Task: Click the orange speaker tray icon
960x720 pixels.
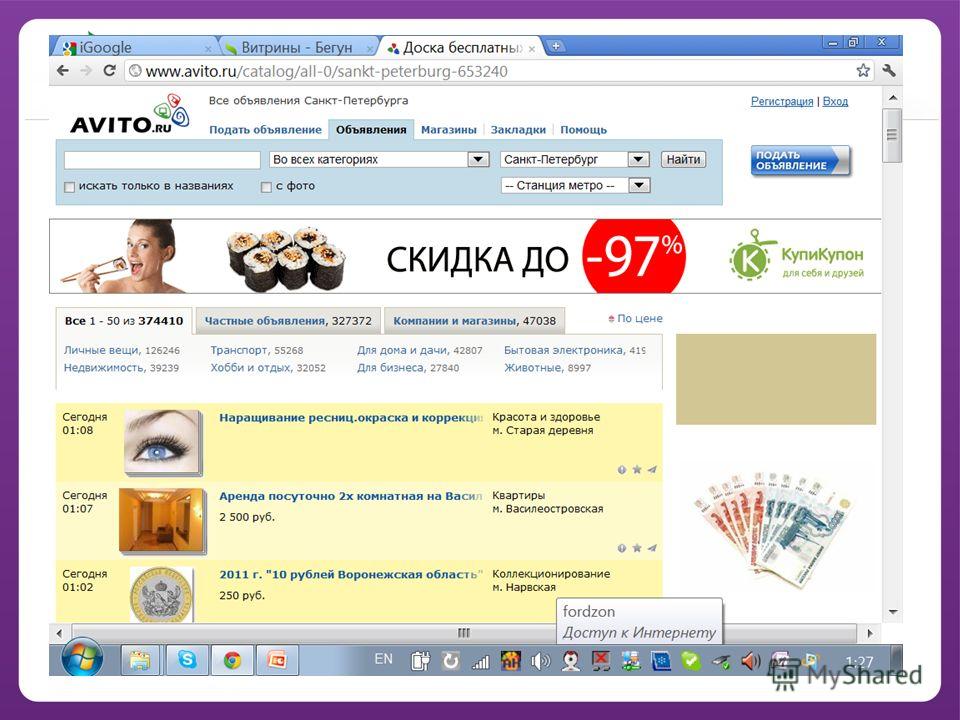Action: click(751, 661)
